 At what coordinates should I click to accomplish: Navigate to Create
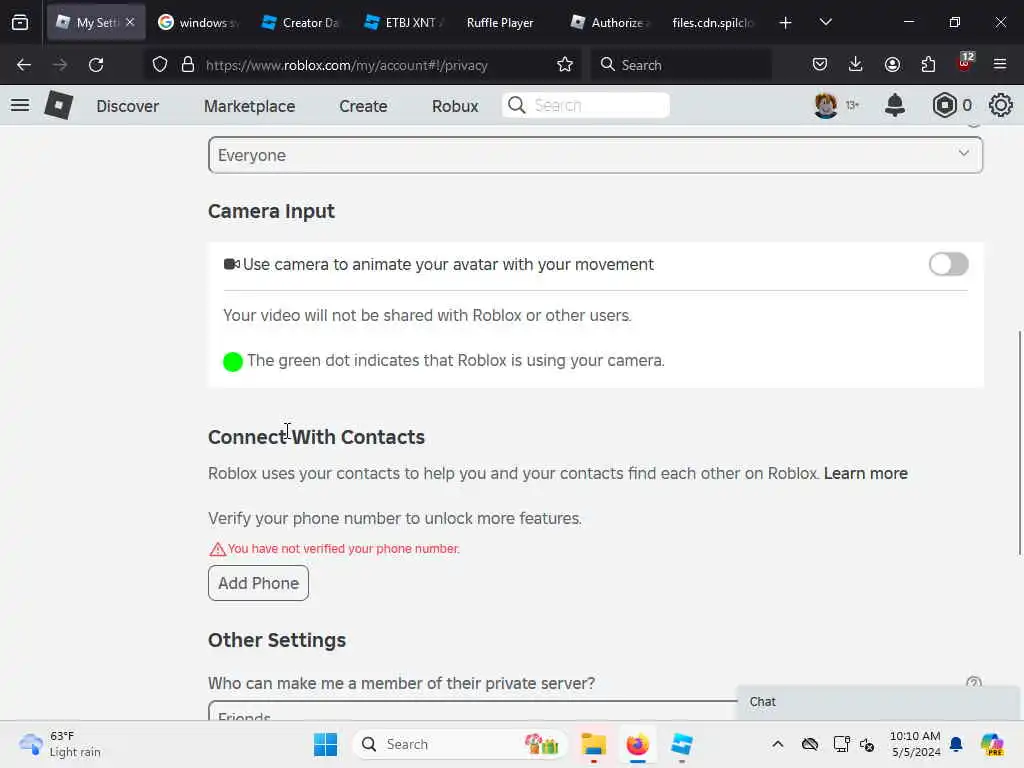tap(363, 106)
